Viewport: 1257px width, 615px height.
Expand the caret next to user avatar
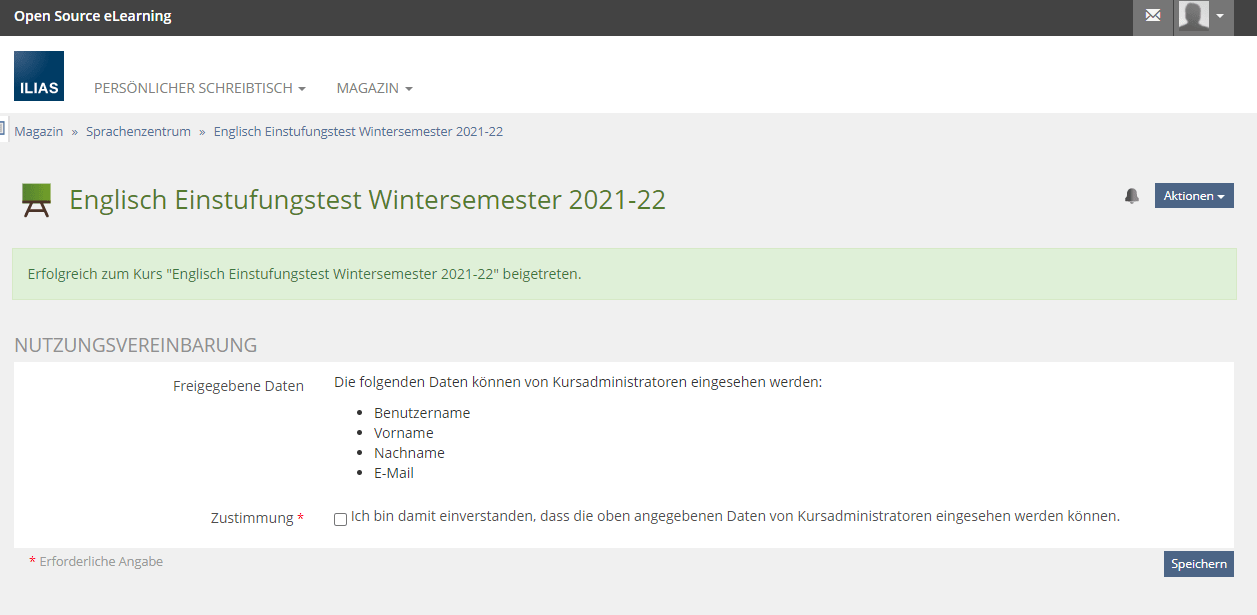(1220, 17)
